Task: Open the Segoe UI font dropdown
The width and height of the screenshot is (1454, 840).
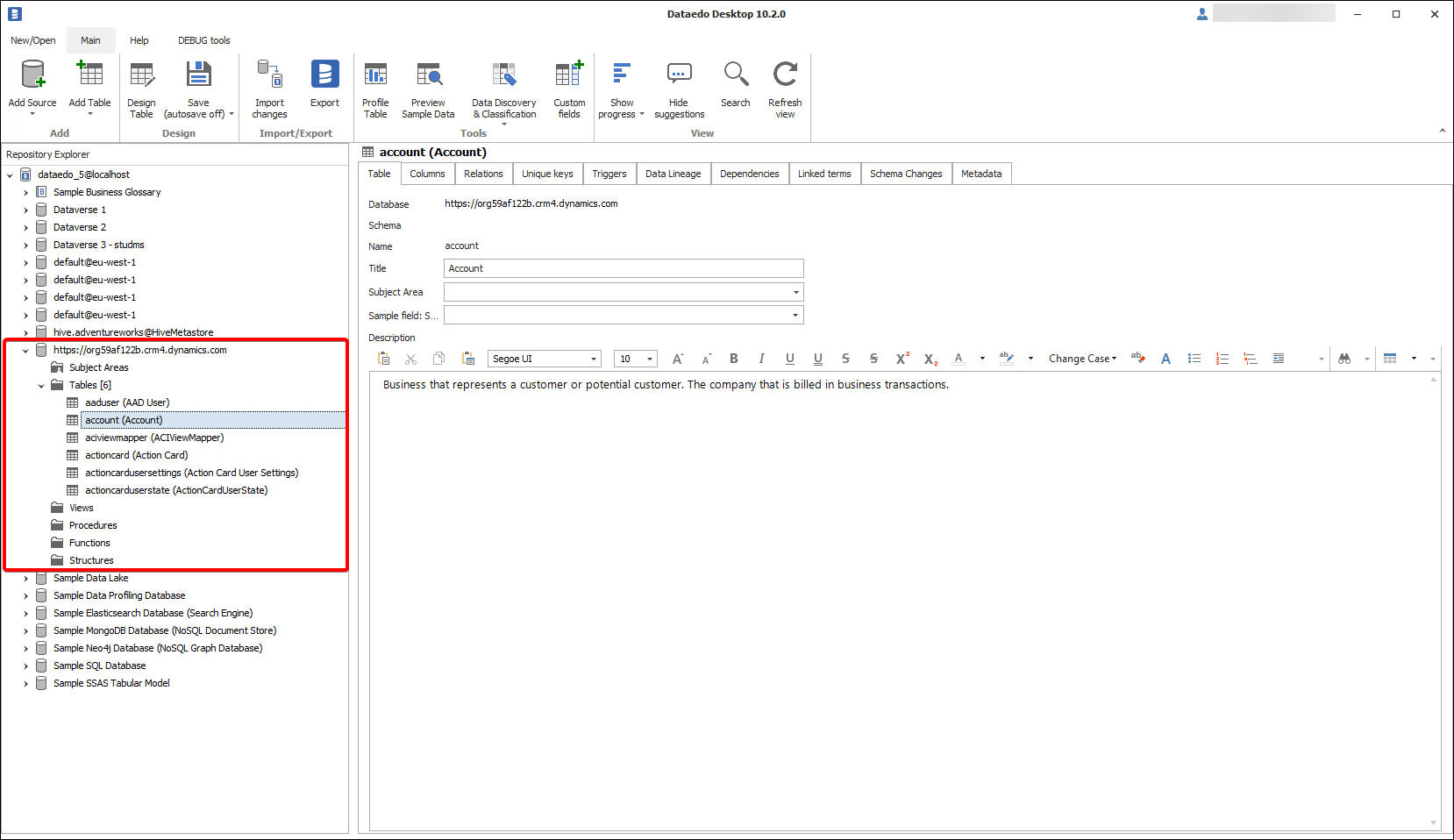Action: [x=594, y=359]
